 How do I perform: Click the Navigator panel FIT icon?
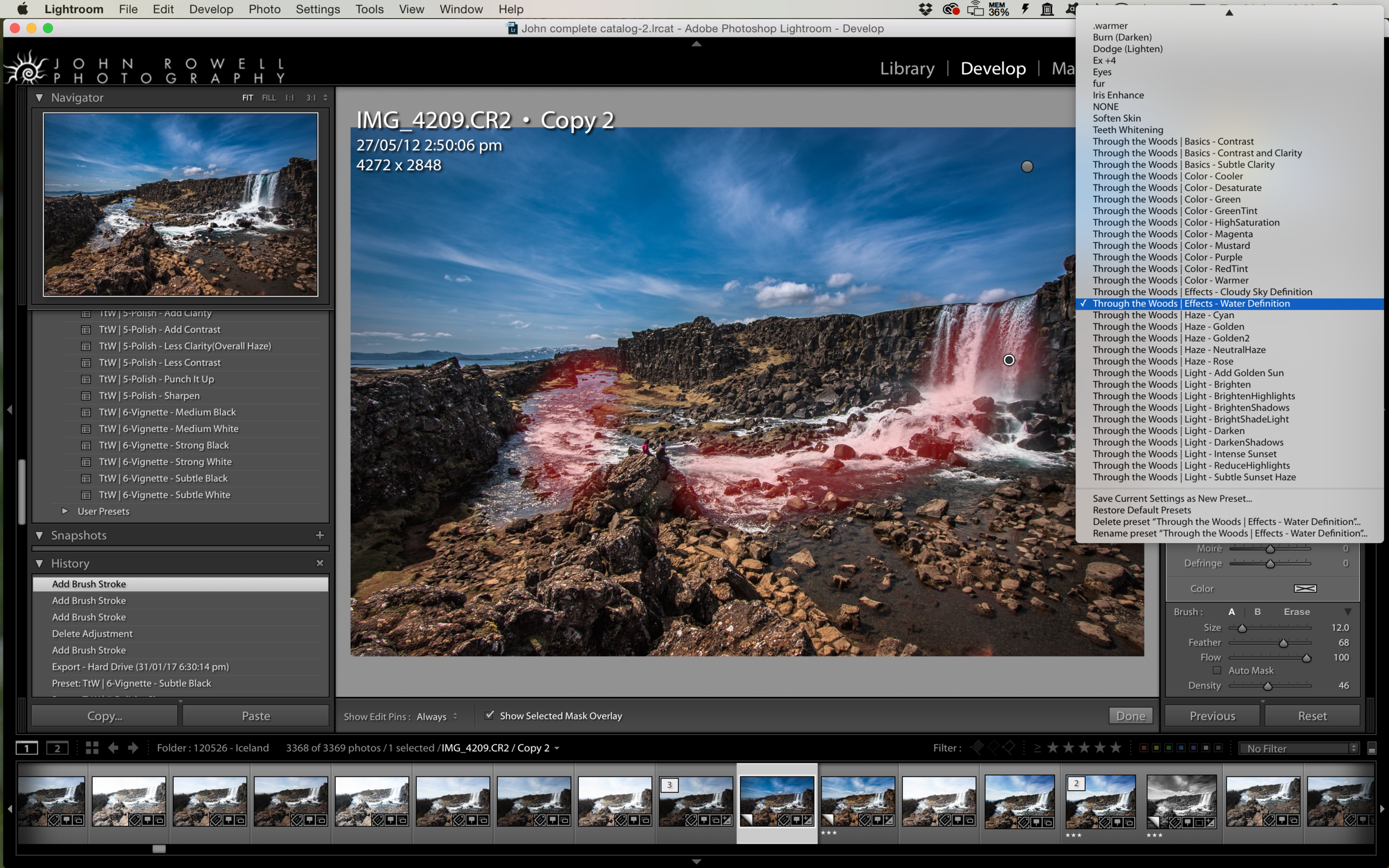[248, 97]
